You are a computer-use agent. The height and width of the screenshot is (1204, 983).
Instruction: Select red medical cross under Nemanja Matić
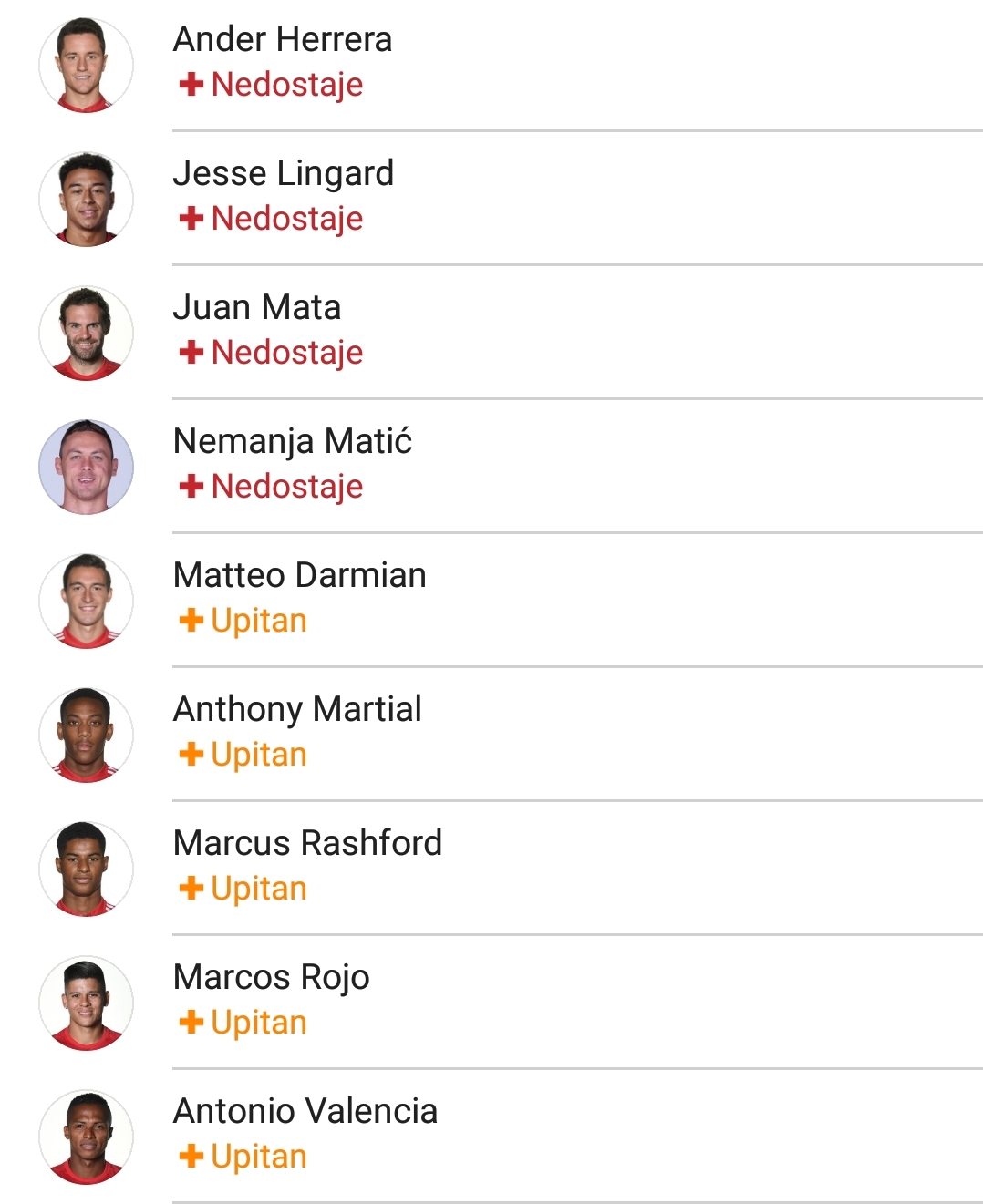point(191,487)
